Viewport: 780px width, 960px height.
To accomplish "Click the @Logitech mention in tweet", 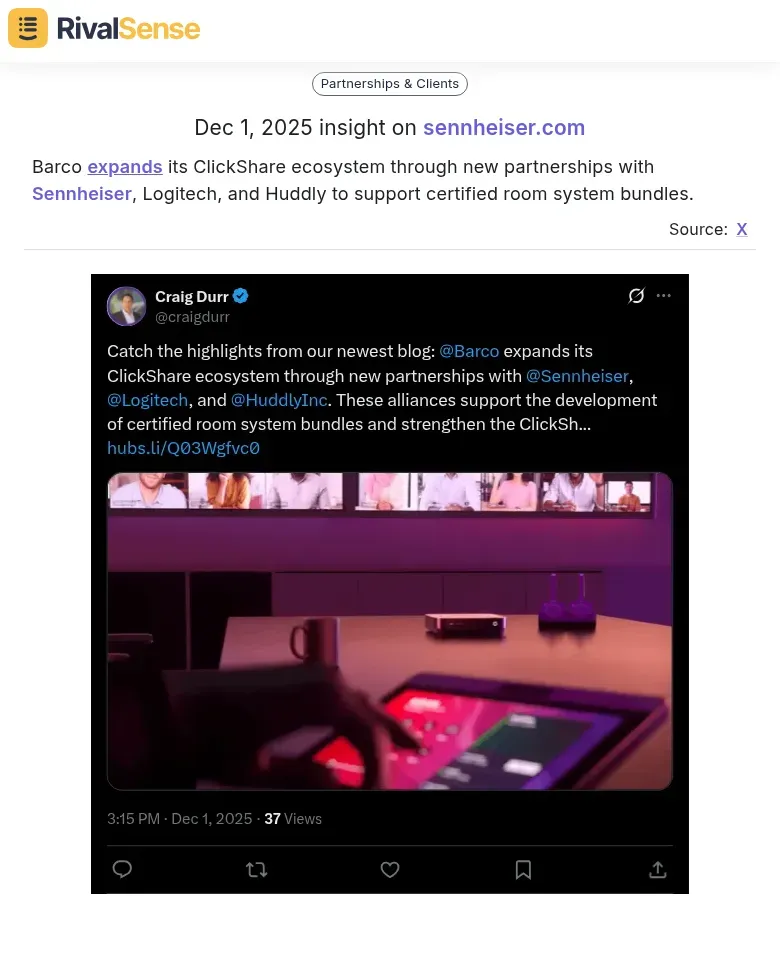I will [148, 400].
